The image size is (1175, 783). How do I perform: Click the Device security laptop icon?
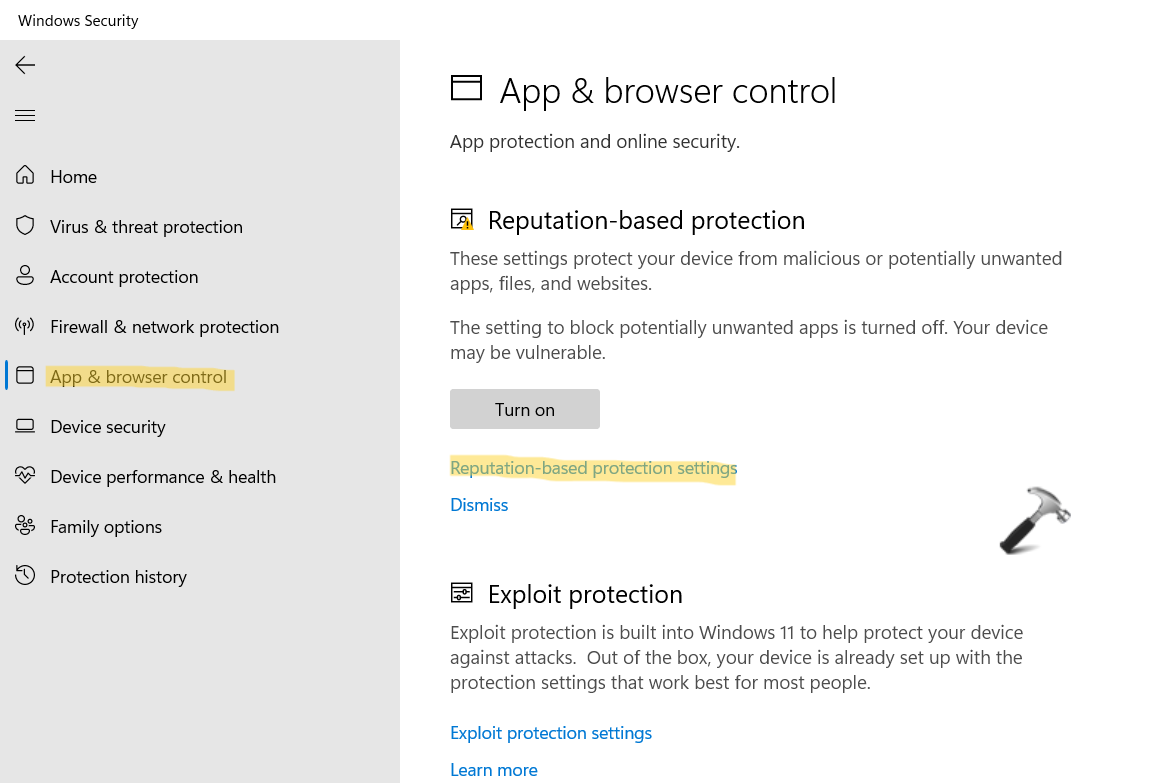[25, 426]
